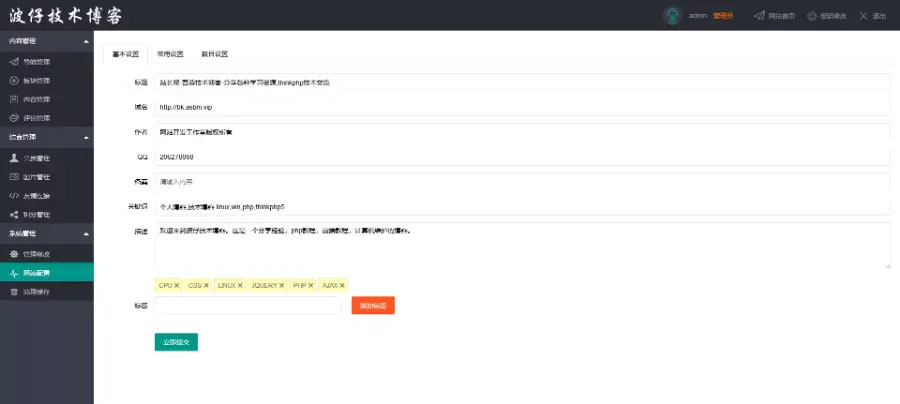Click the admin avatar icon
Image resolution: width=900 pixels, height=404 pixels.
coord(674,16)
